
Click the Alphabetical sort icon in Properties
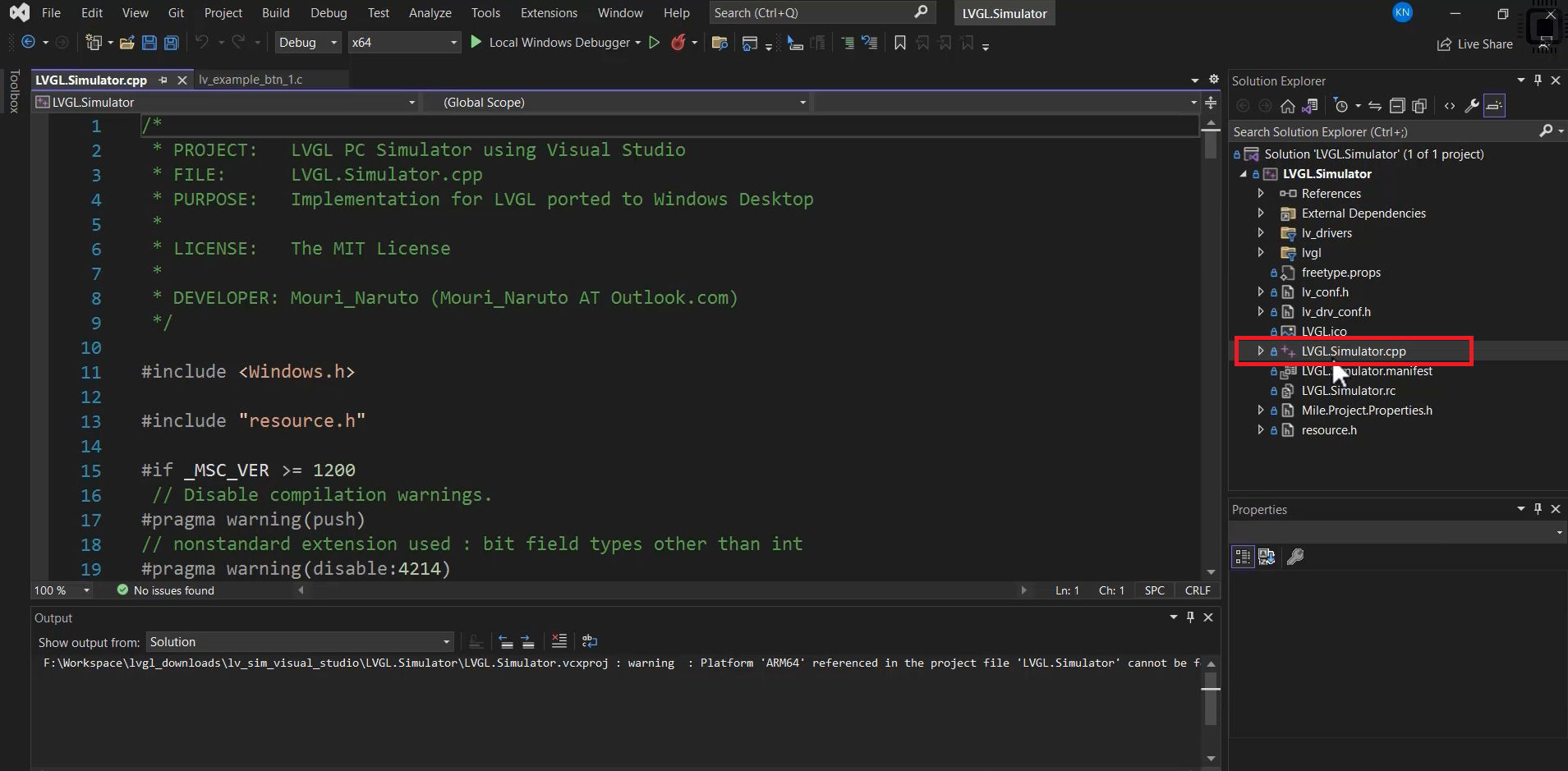pos(1267,557)
